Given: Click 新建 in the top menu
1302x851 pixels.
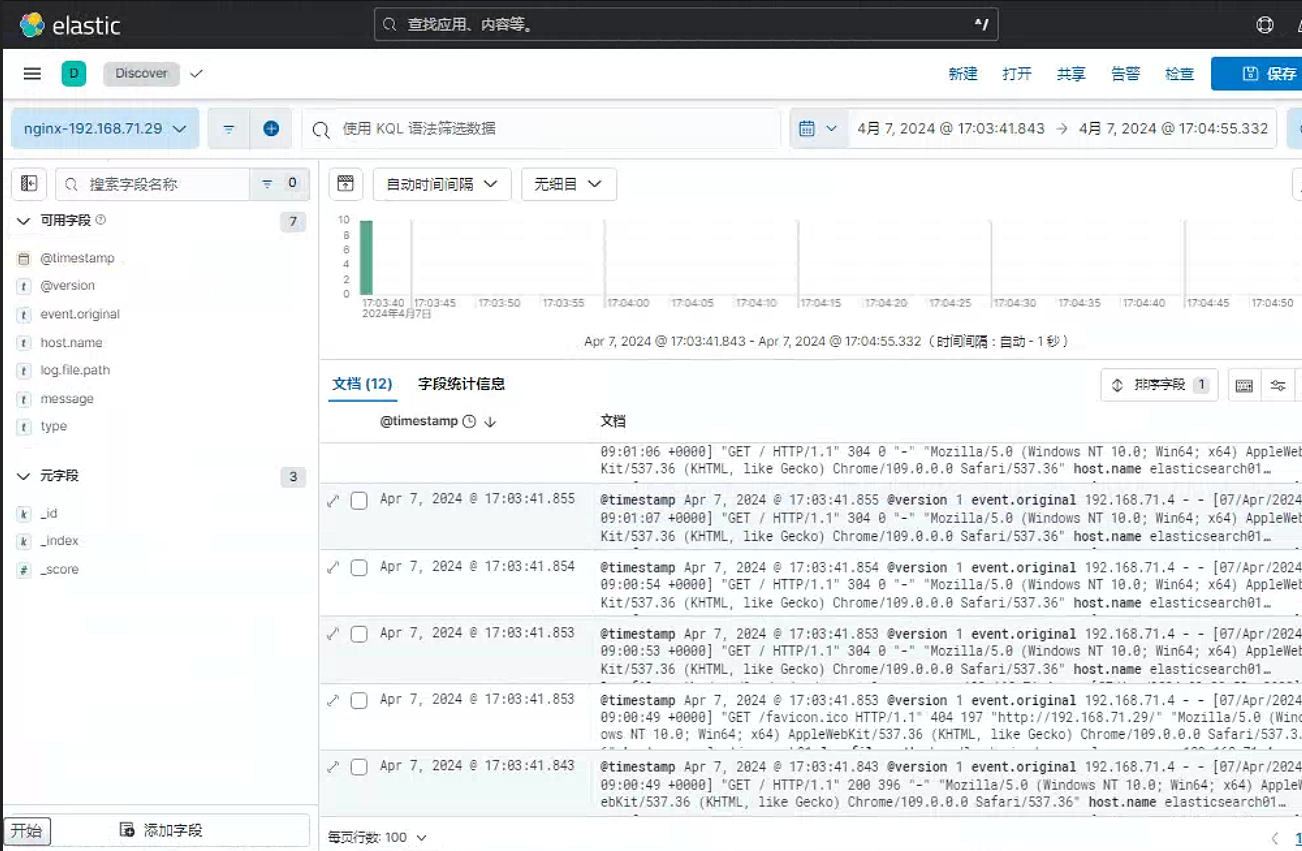Looking at the screenshot, I should point(963,74).
